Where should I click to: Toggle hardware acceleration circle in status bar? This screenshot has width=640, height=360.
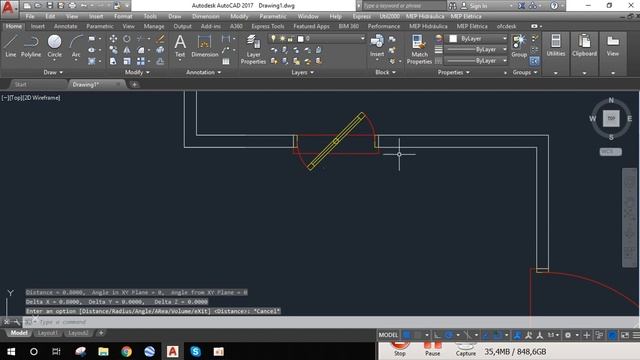click(612, 335)
